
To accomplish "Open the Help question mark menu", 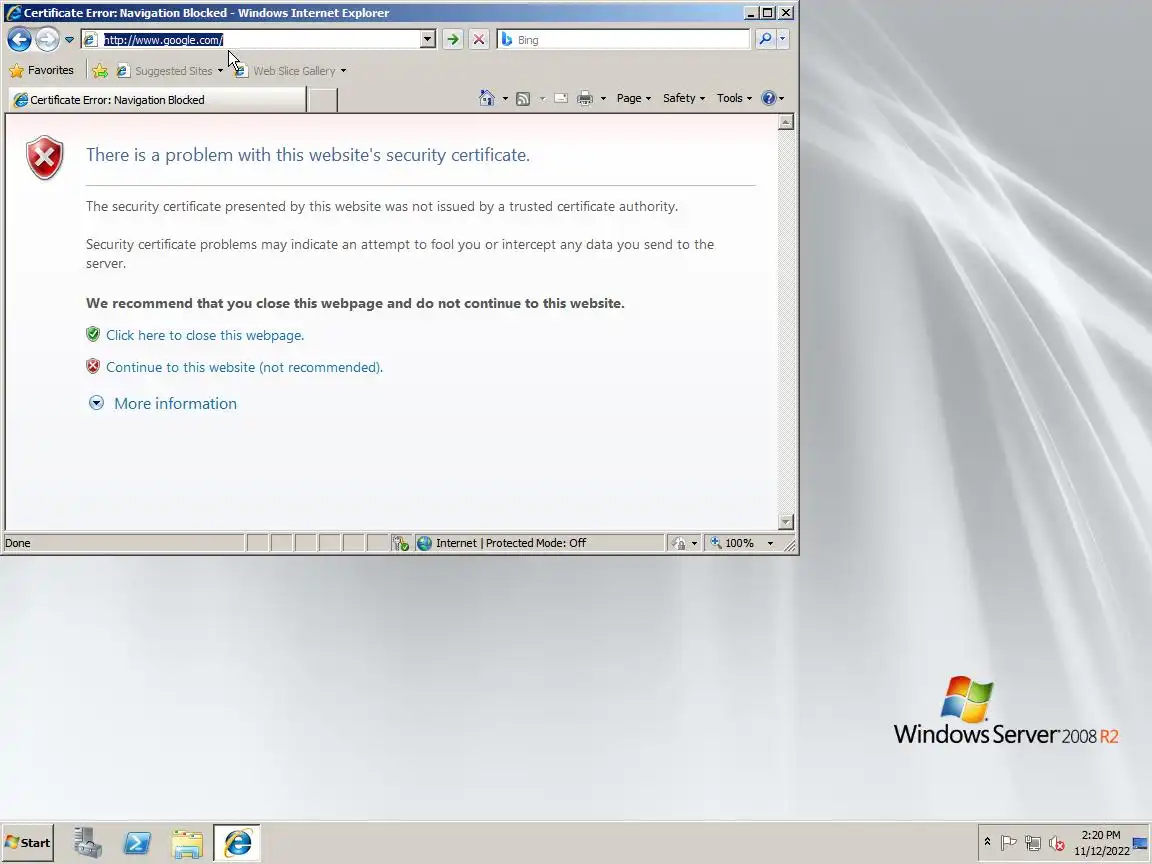I will point(772,98).
